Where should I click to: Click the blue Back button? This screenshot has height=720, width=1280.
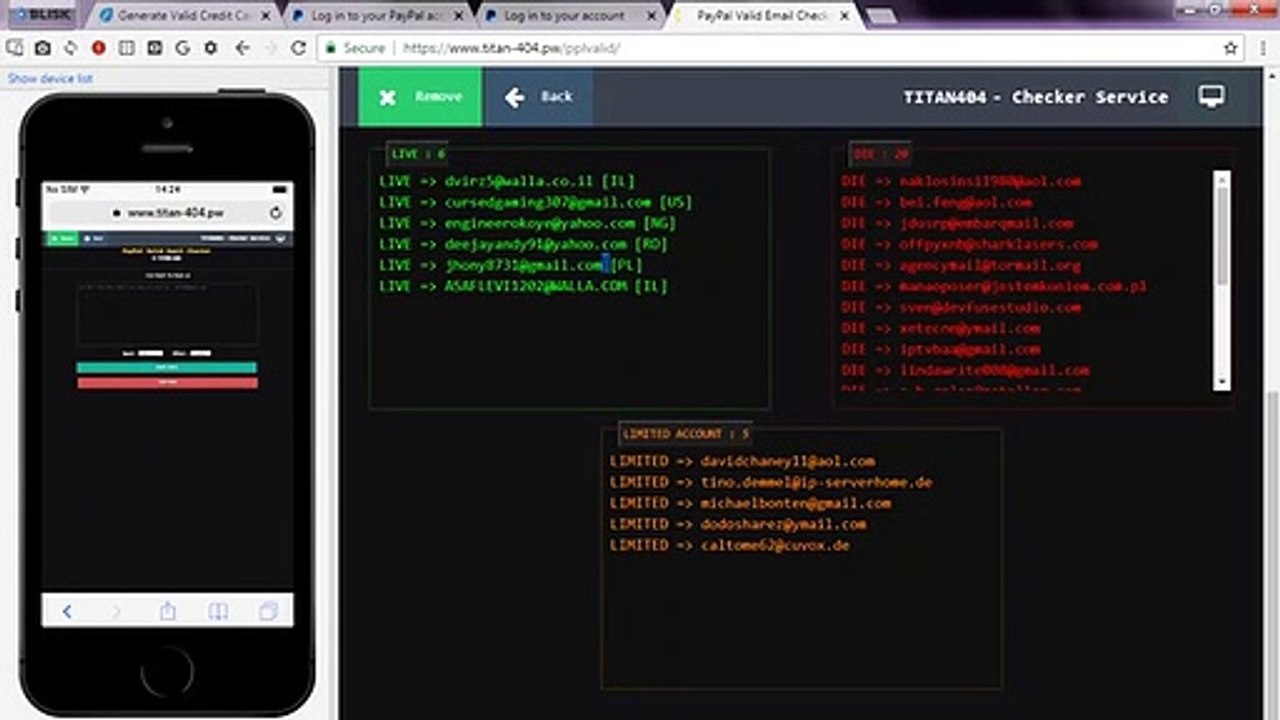538,97
